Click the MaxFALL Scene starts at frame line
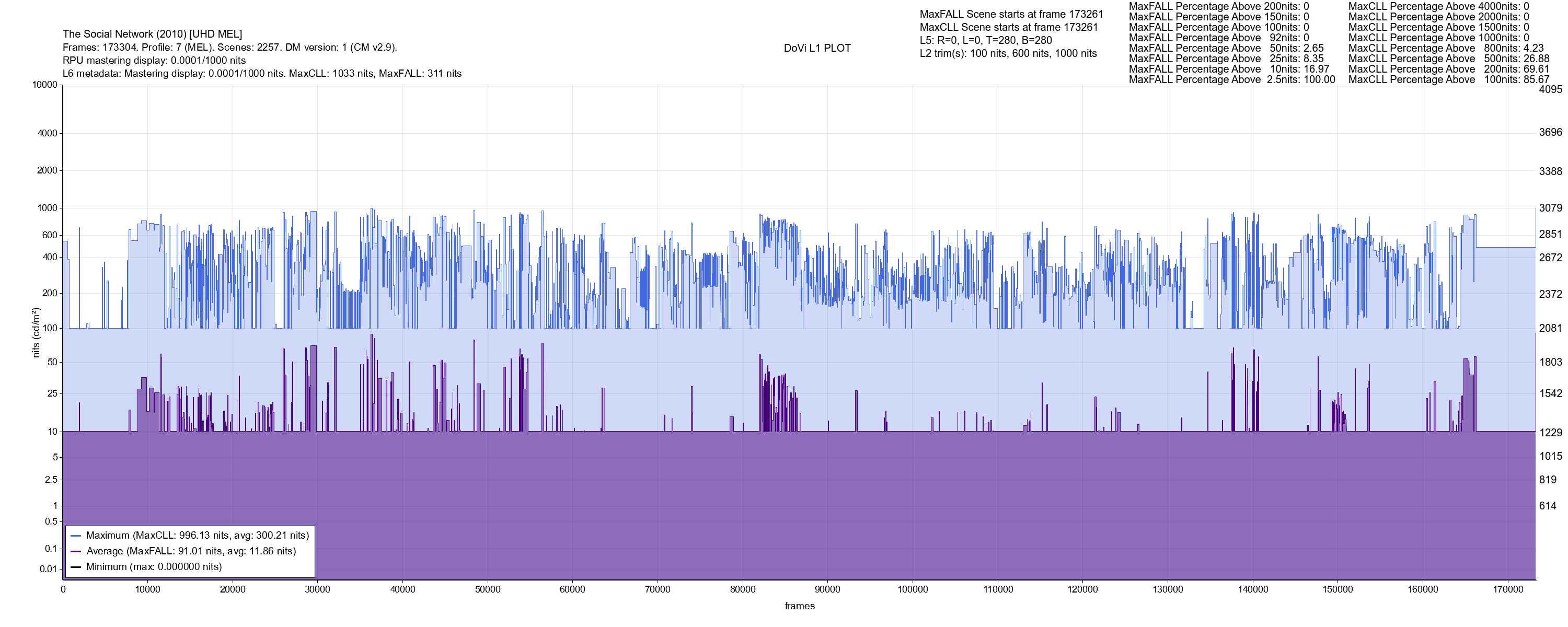The image size is (1568, 627). point(1011,14)
